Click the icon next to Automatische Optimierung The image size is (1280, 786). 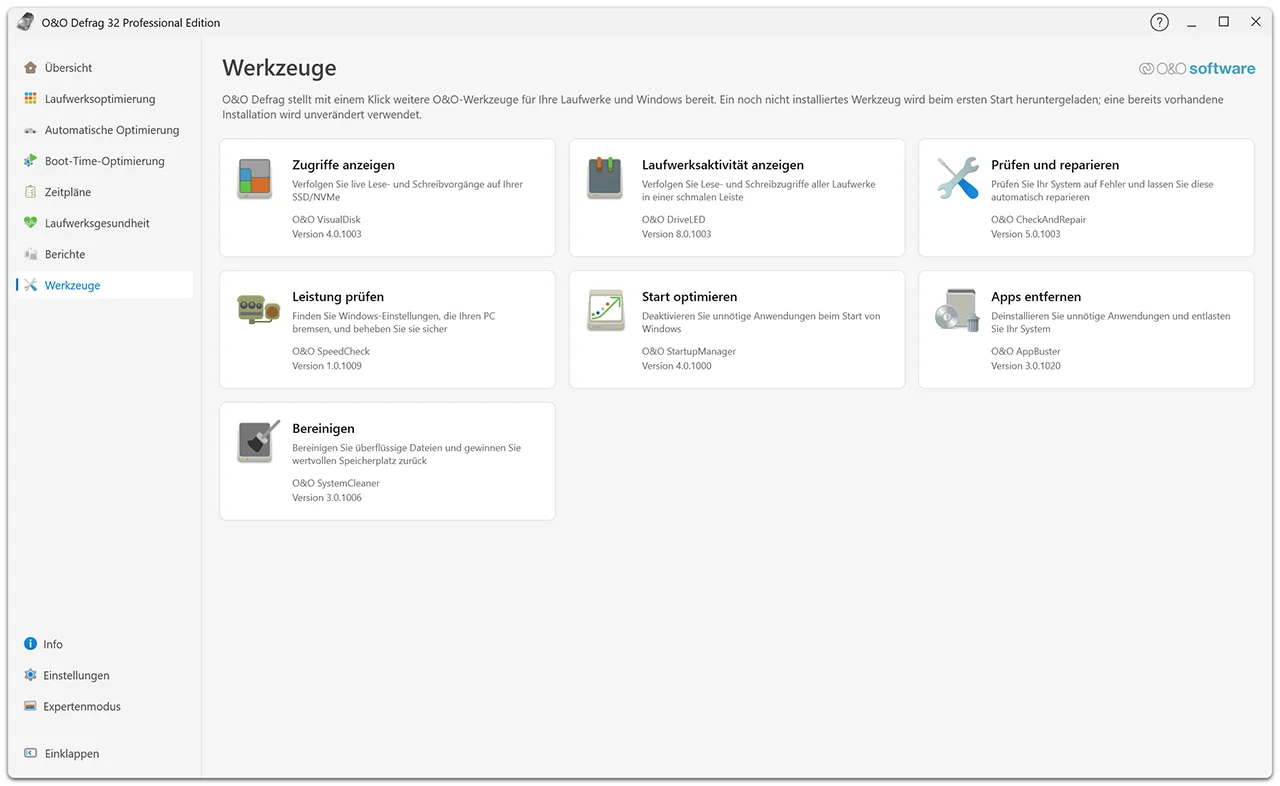coord(30,130)
